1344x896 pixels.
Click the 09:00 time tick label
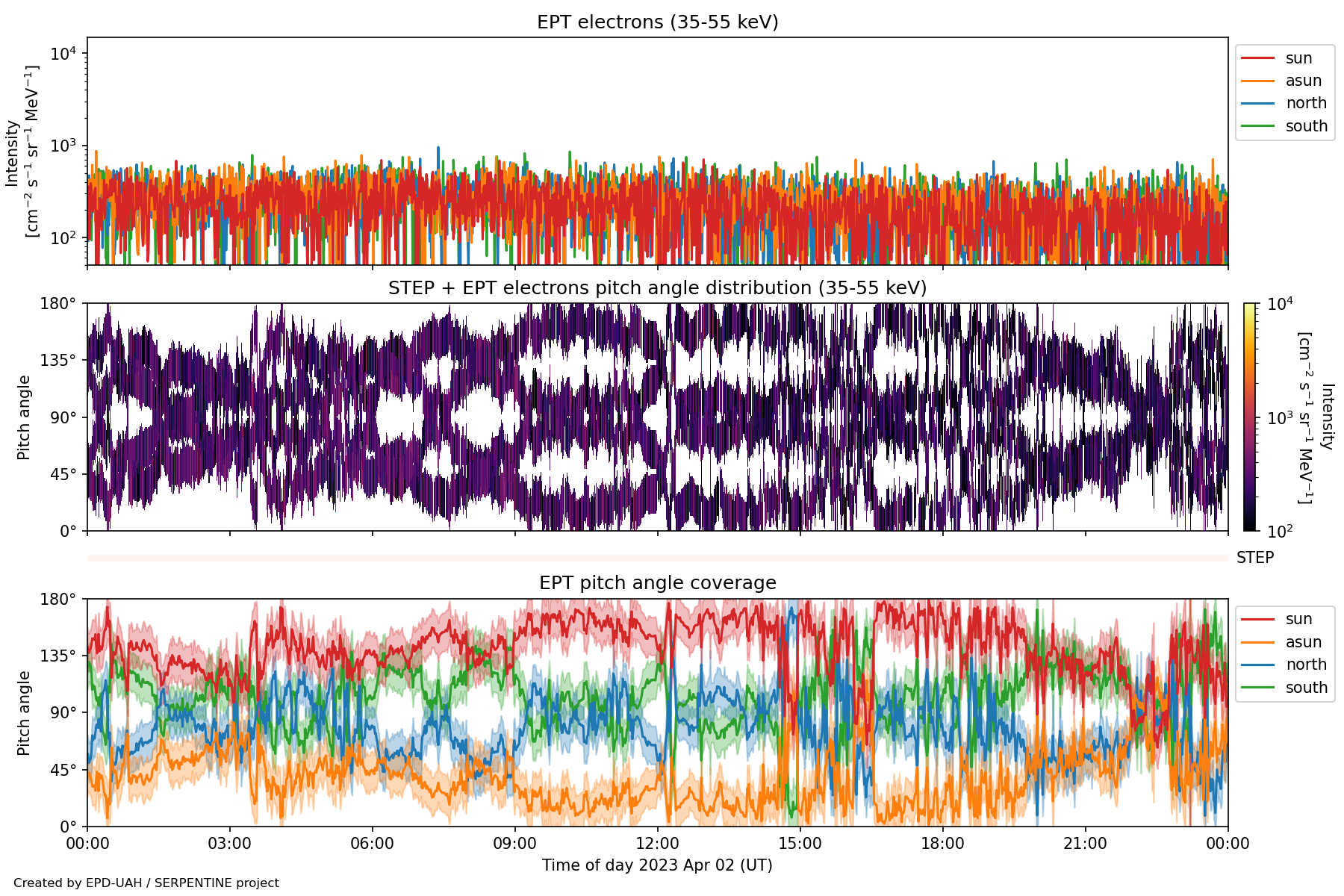tap(515, 844)
